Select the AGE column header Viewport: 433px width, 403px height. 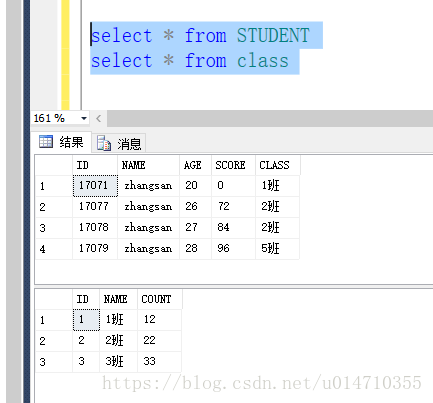(x=195, y=165)
